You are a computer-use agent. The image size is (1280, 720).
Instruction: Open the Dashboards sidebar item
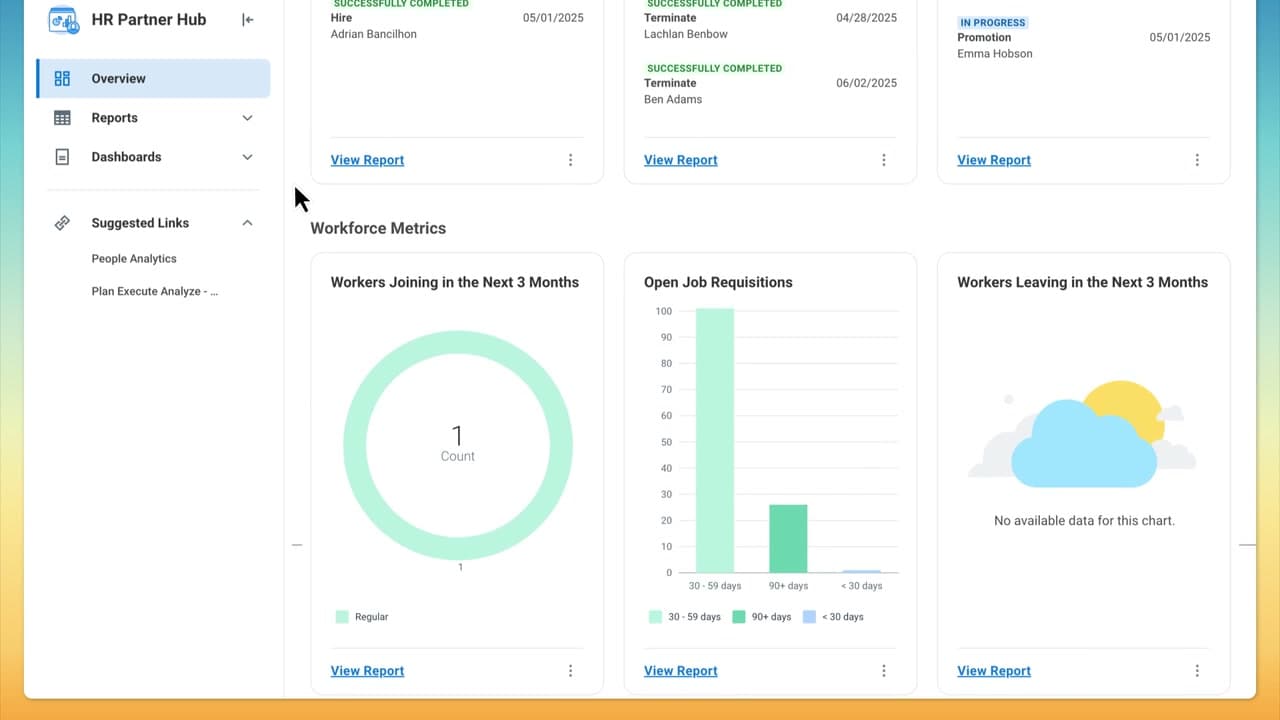pos(153,157)
